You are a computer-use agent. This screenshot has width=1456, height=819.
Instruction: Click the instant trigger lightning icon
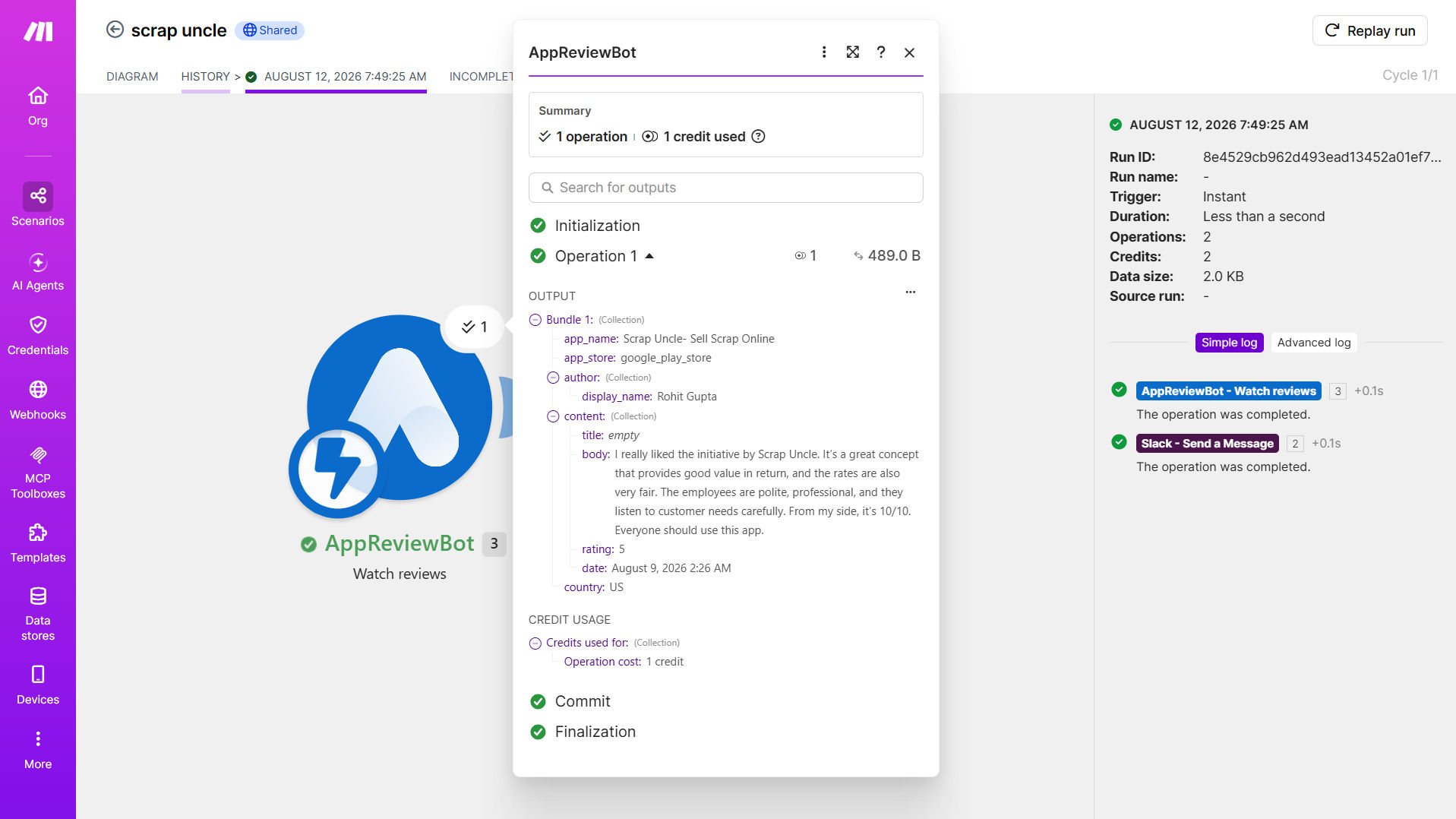[x=337, y=469]
